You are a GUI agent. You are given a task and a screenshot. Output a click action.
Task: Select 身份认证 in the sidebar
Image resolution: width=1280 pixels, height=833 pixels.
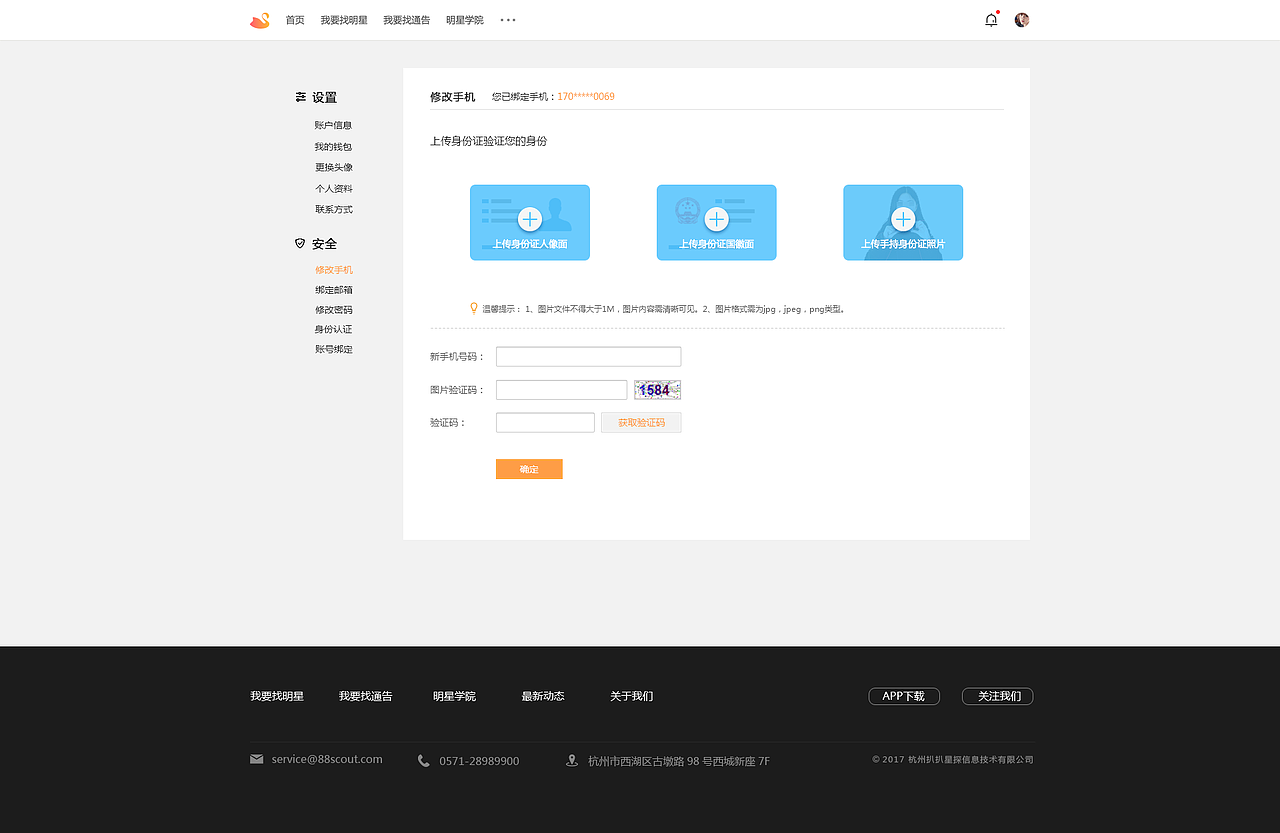point(334,329)
